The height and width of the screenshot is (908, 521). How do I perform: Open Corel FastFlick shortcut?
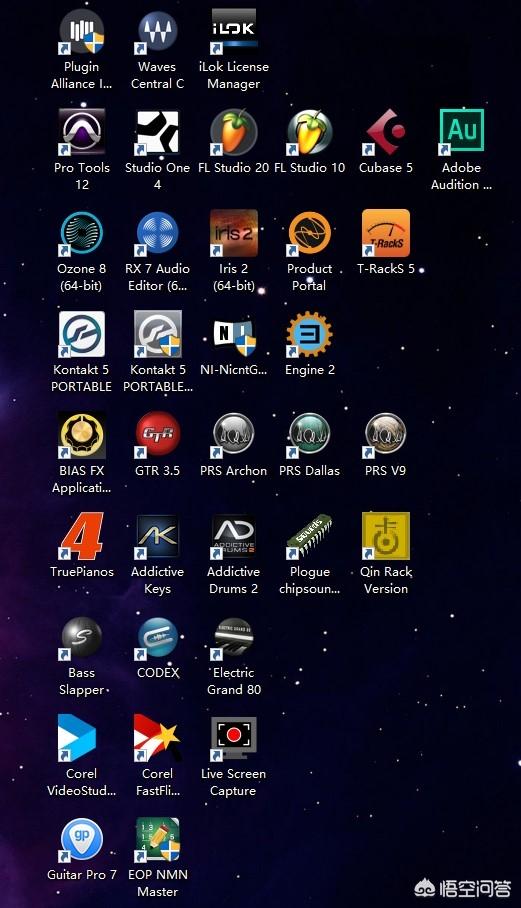(157, 738)
